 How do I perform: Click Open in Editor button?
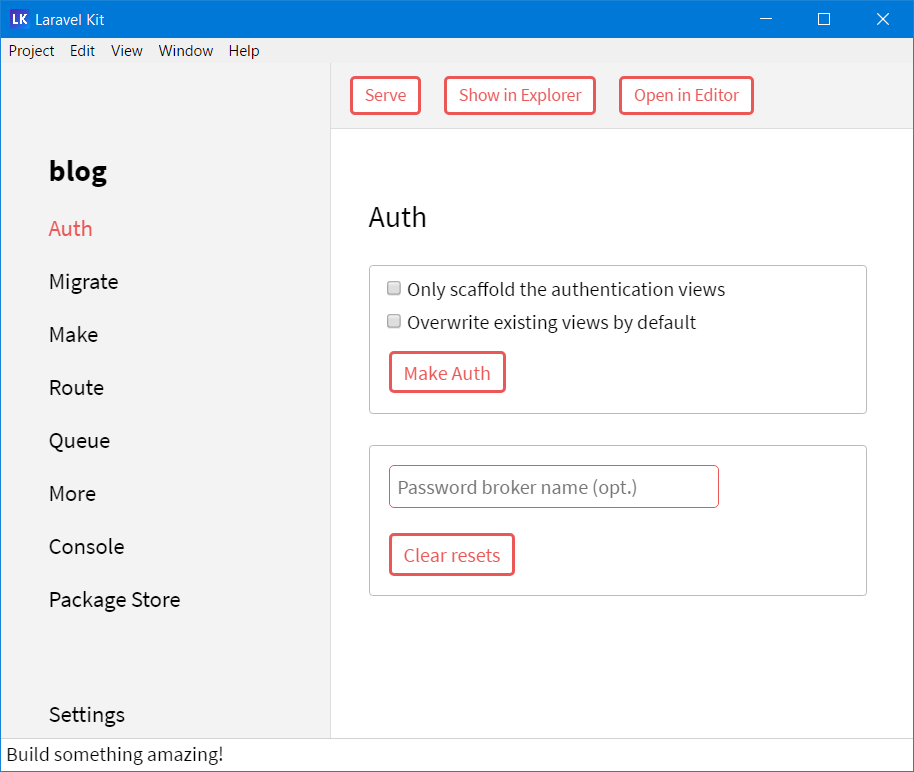tap(686, 96)
